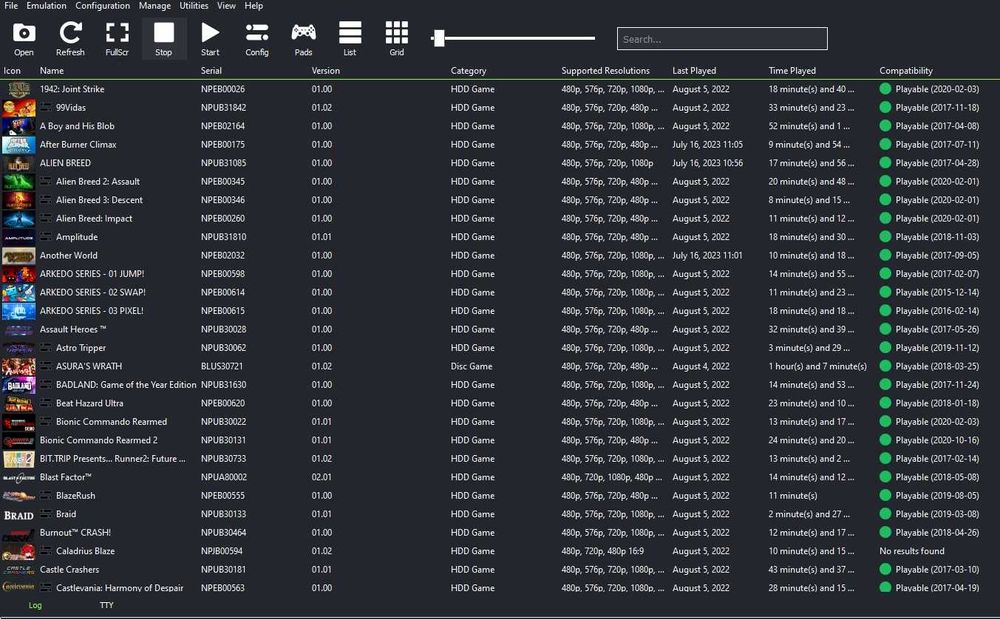This screenshot has width=1000, height=619.
Task: Select the ALIEN BREED row name
Action: (x=65, y=163)
